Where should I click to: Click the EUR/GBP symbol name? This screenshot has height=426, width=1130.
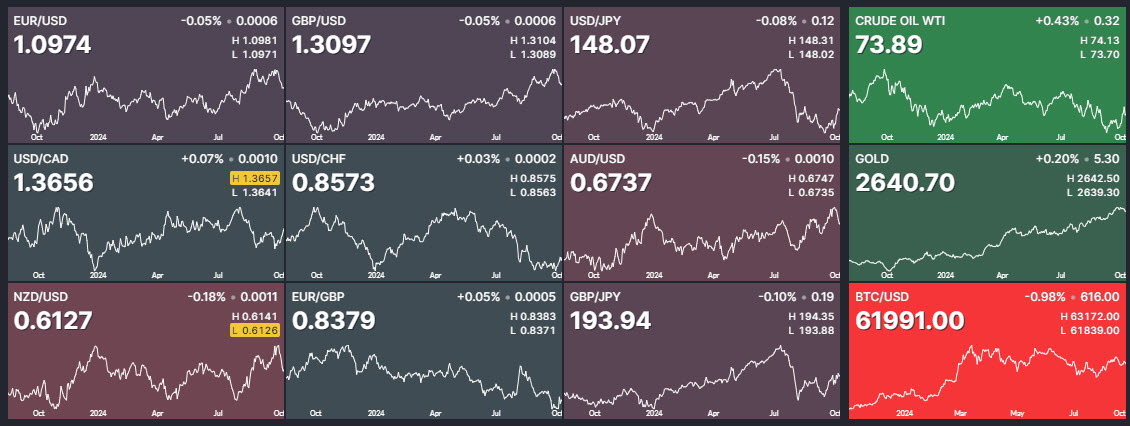click(x=319, y=297)
